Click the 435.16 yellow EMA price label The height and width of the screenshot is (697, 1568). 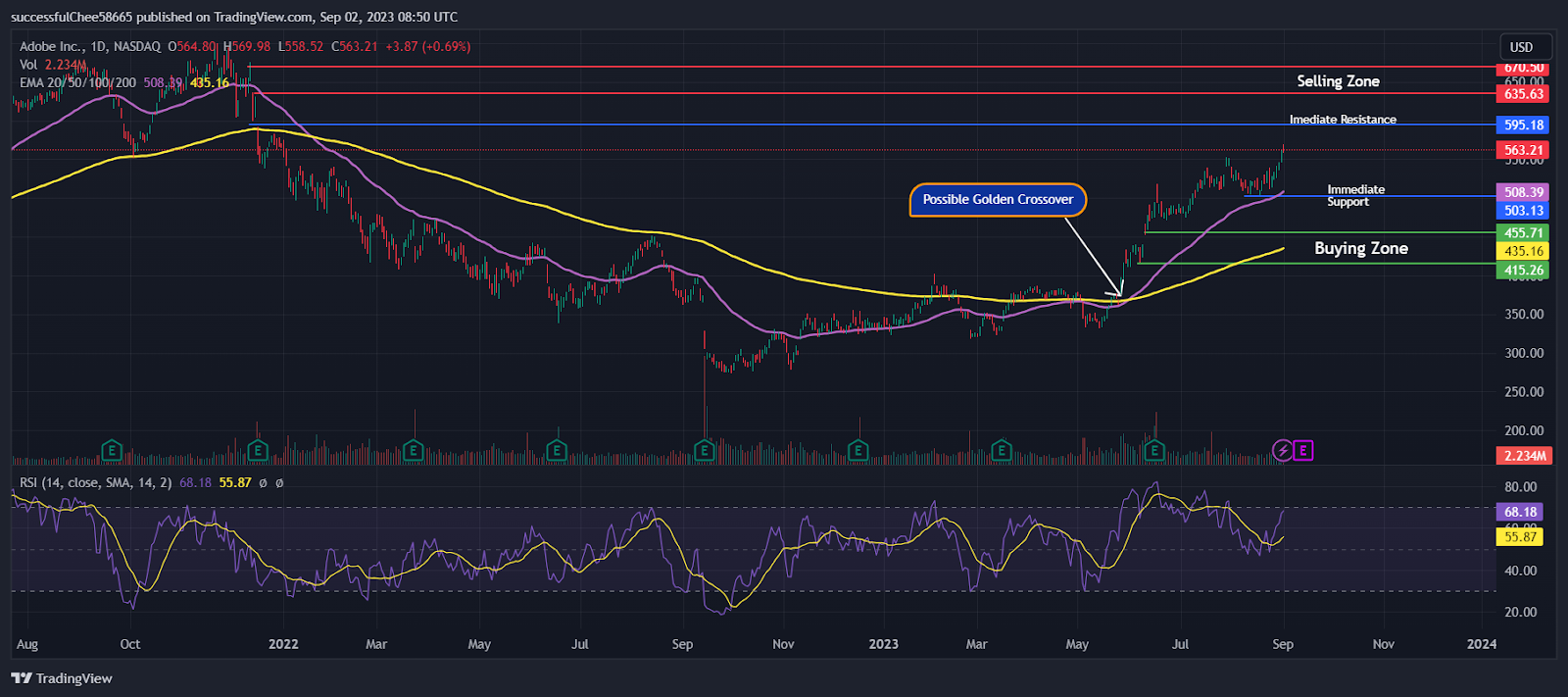tap(1524, 251)
